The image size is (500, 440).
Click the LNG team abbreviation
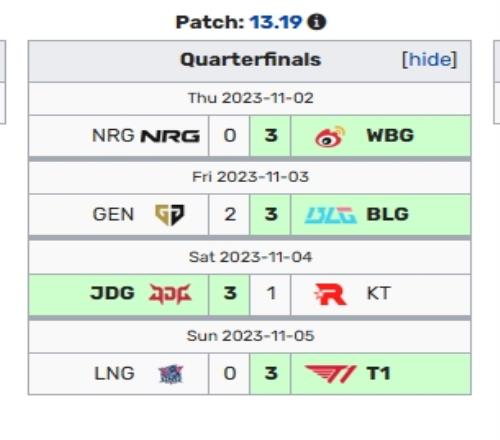114,373
